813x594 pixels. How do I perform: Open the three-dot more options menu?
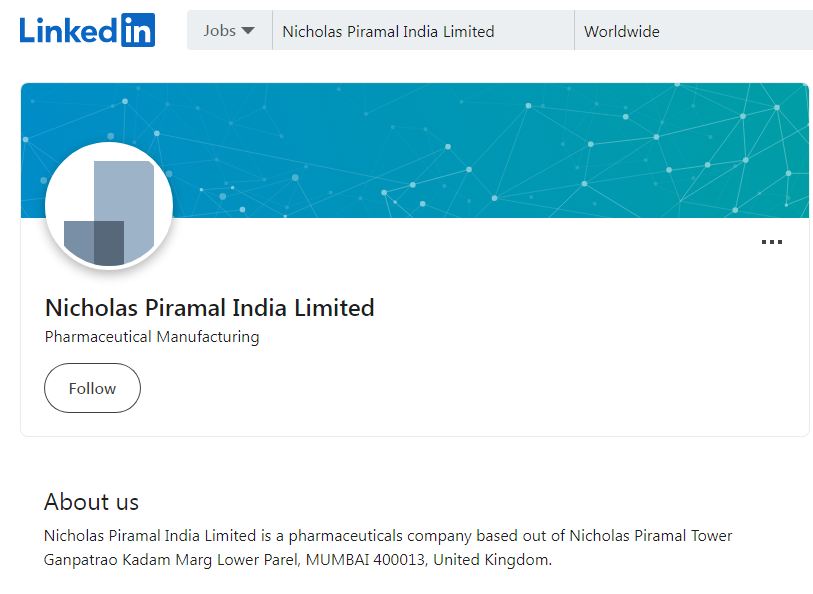771,242
